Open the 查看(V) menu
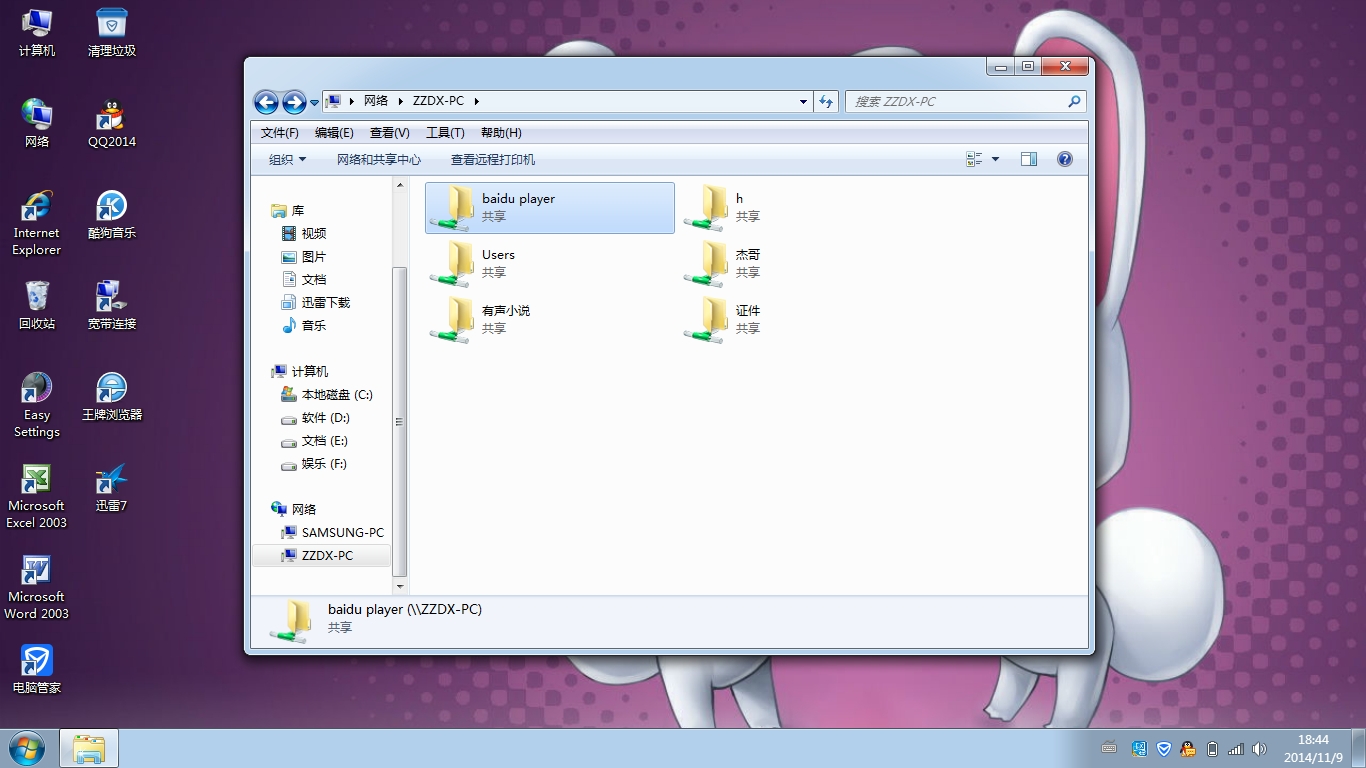Screen dimensions: 1366x768 (389, 132)
